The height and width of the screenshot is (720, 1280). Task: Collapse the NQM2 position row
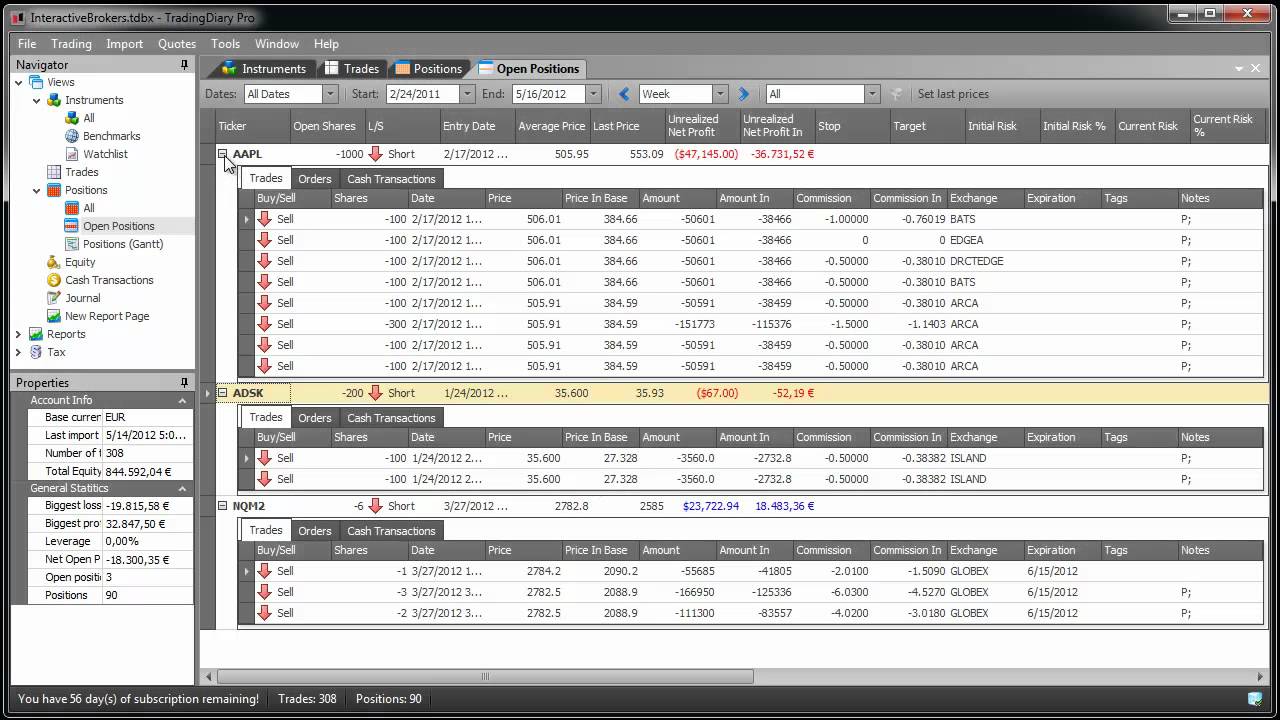(223, 506)
